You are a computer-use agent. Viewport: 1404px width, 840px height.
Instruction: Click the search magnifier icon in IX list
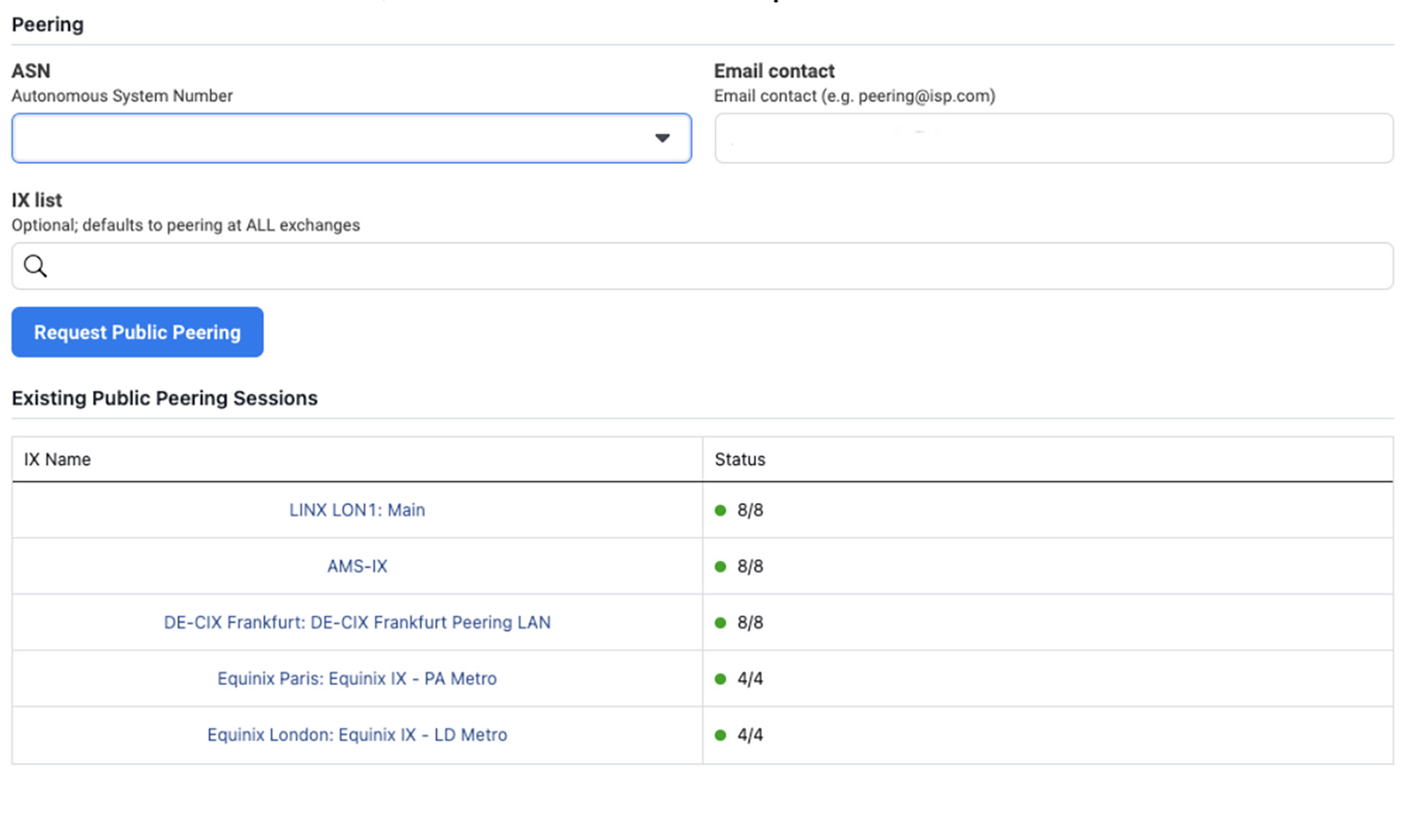tap(34, 265)
